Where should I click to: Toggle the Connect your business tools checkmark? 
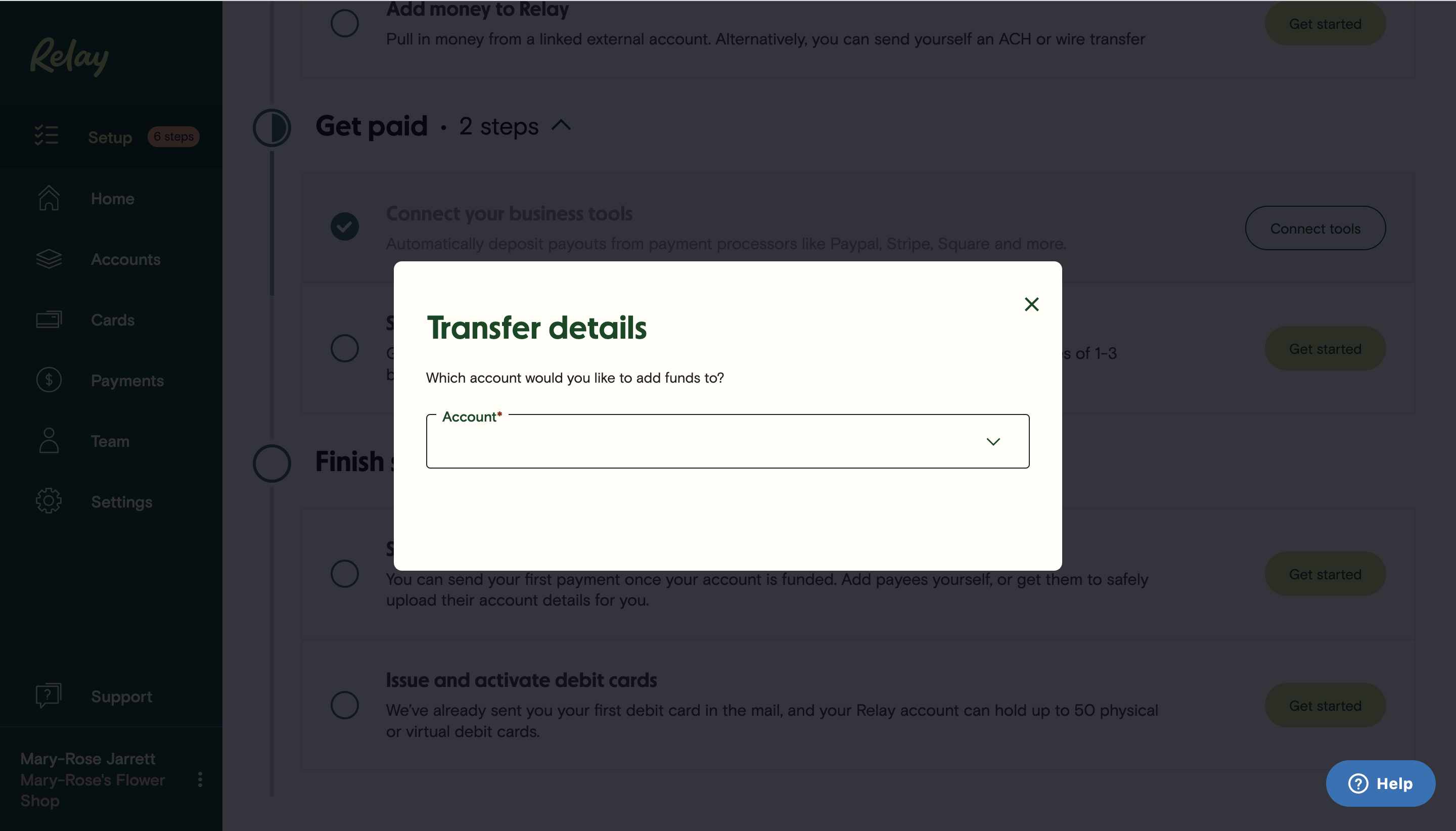point(344,226)
